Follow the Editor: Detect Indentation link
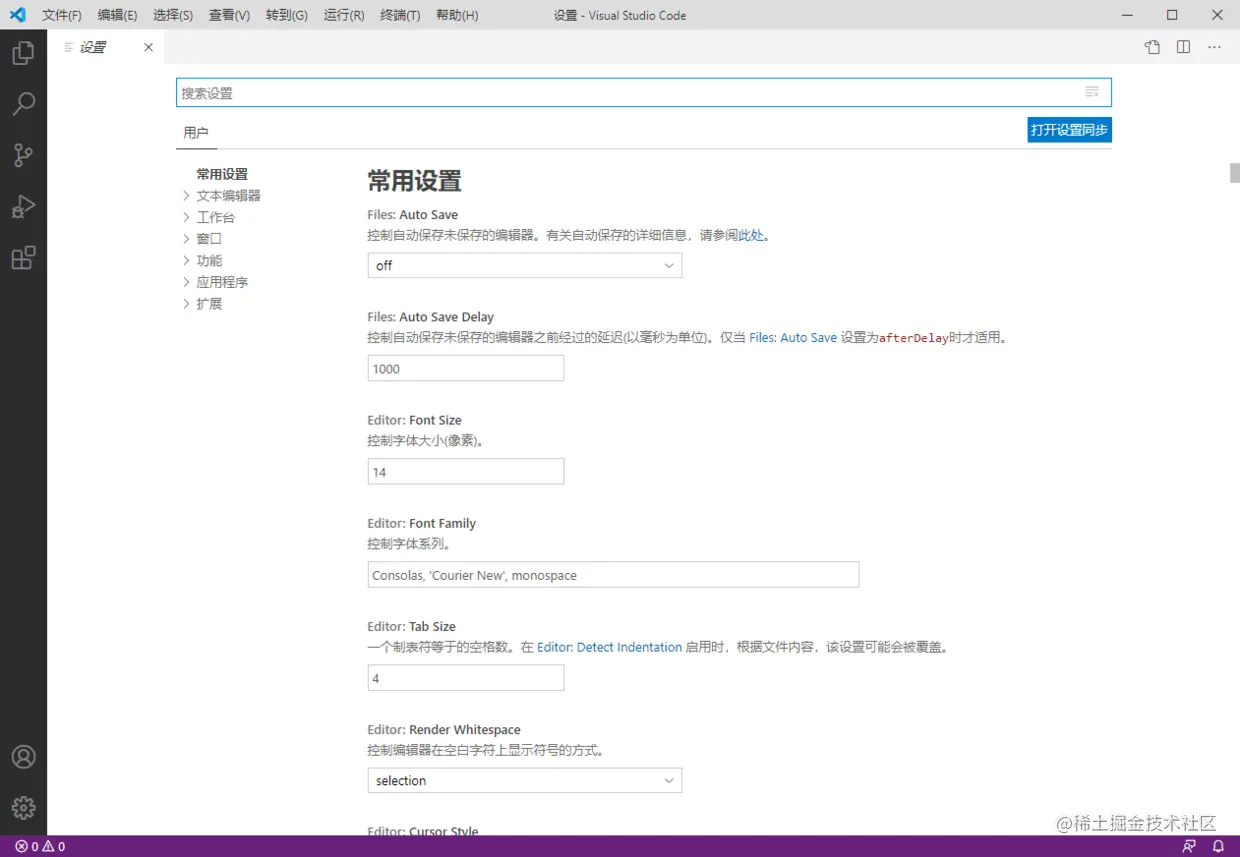1240x857 pixels. [x=609, y=647]
